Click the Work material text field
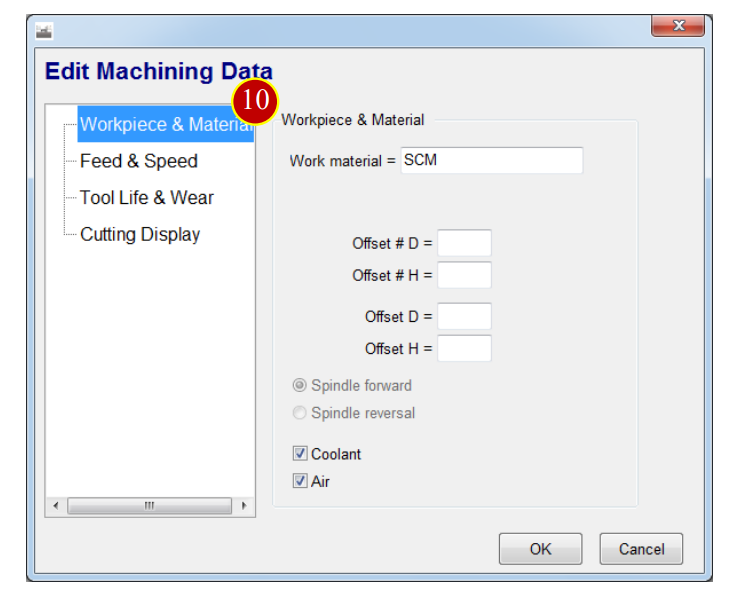Viewport: 750px width, 594px height. [x=491, y=160]
